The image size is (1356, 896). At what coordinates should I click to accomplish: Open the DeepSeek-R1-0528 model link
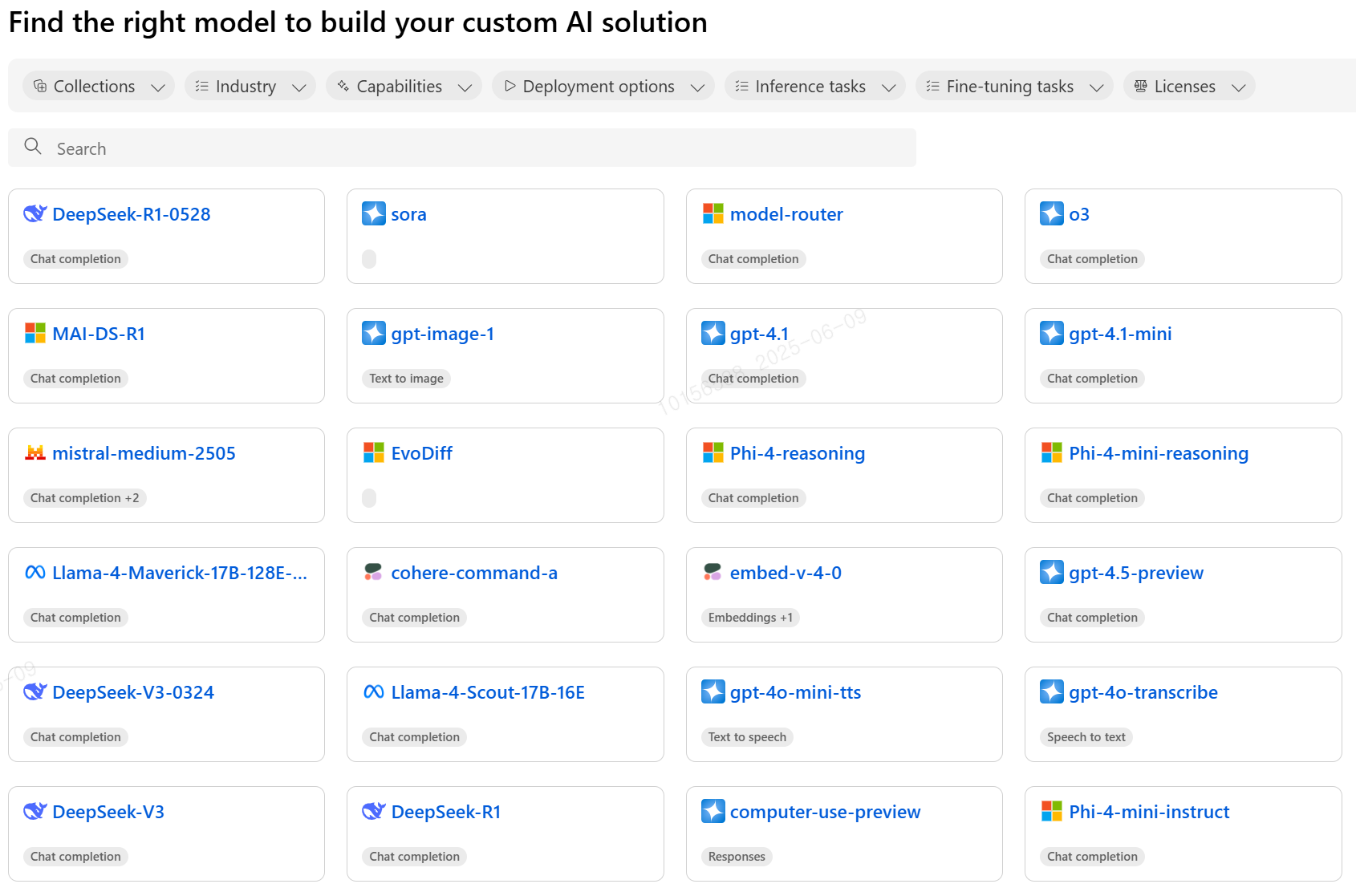click(x=132, y=214)
